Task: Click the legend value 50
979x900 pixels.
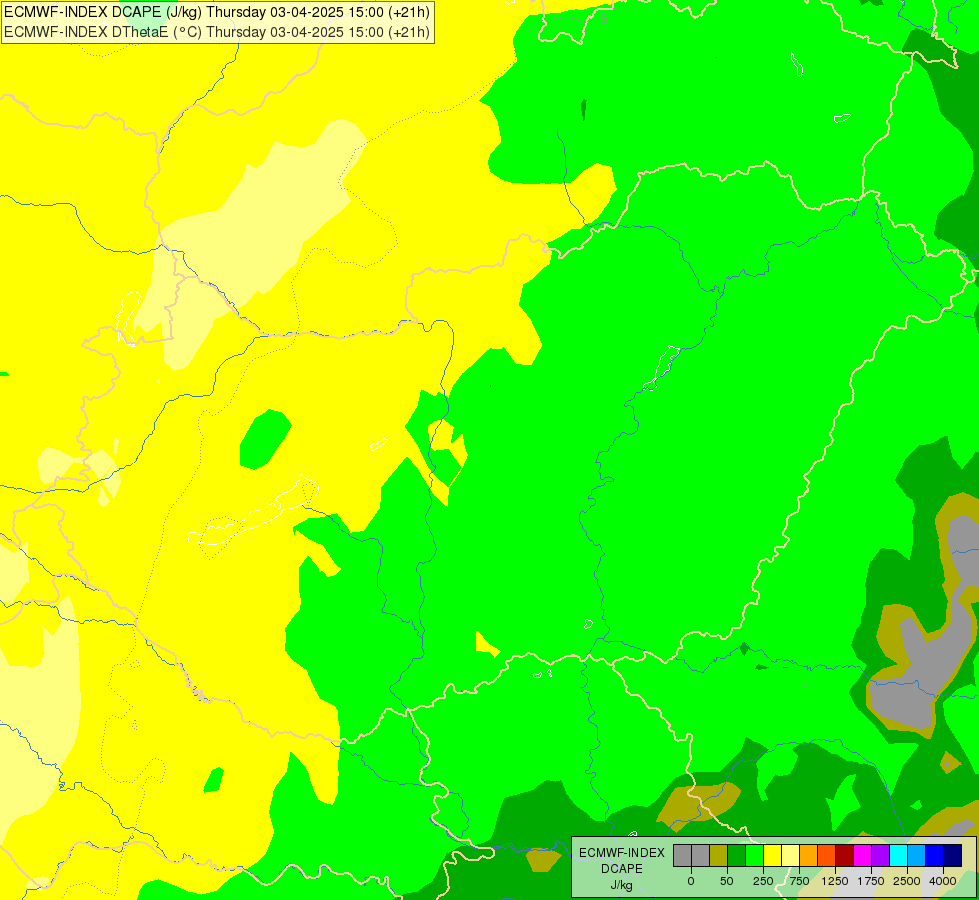Action: (x=727, y=881)
